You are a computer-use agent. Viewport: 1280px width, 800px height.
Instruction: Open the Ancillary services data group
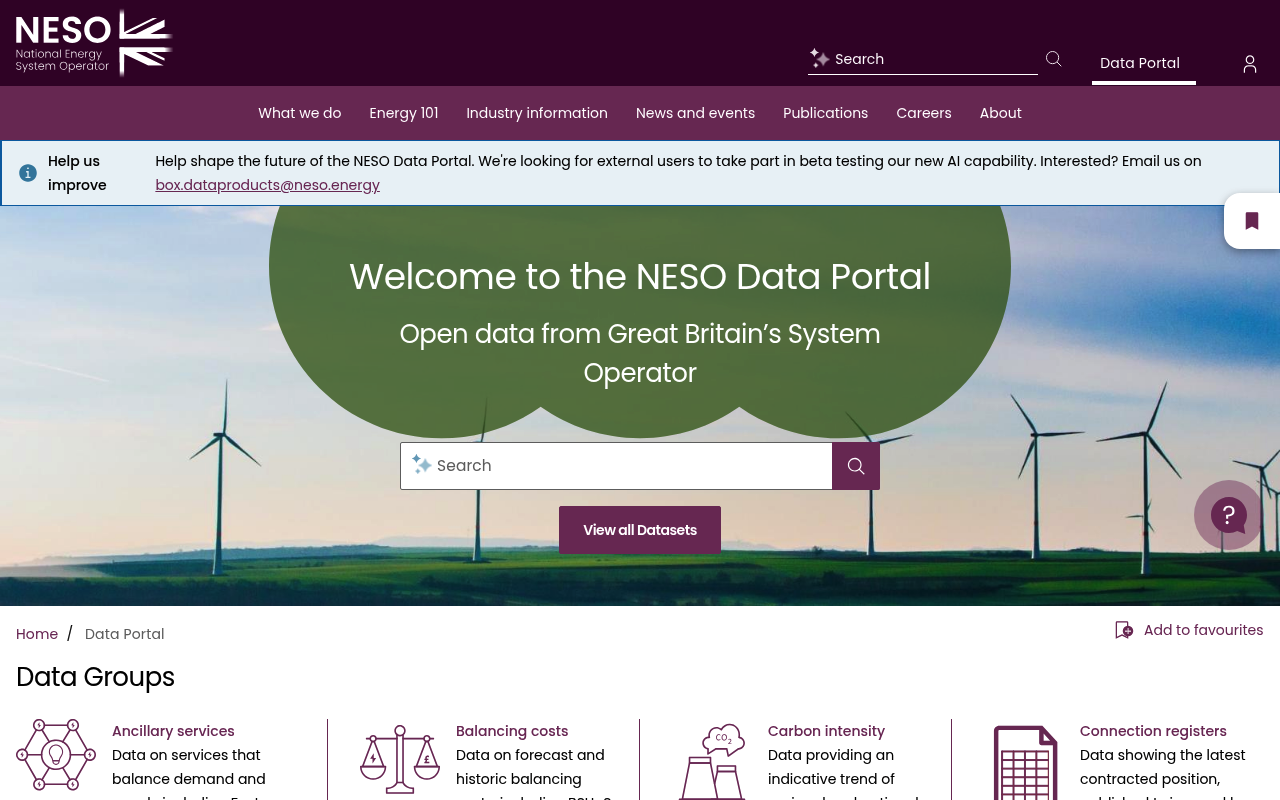click(x=173, y=731)
